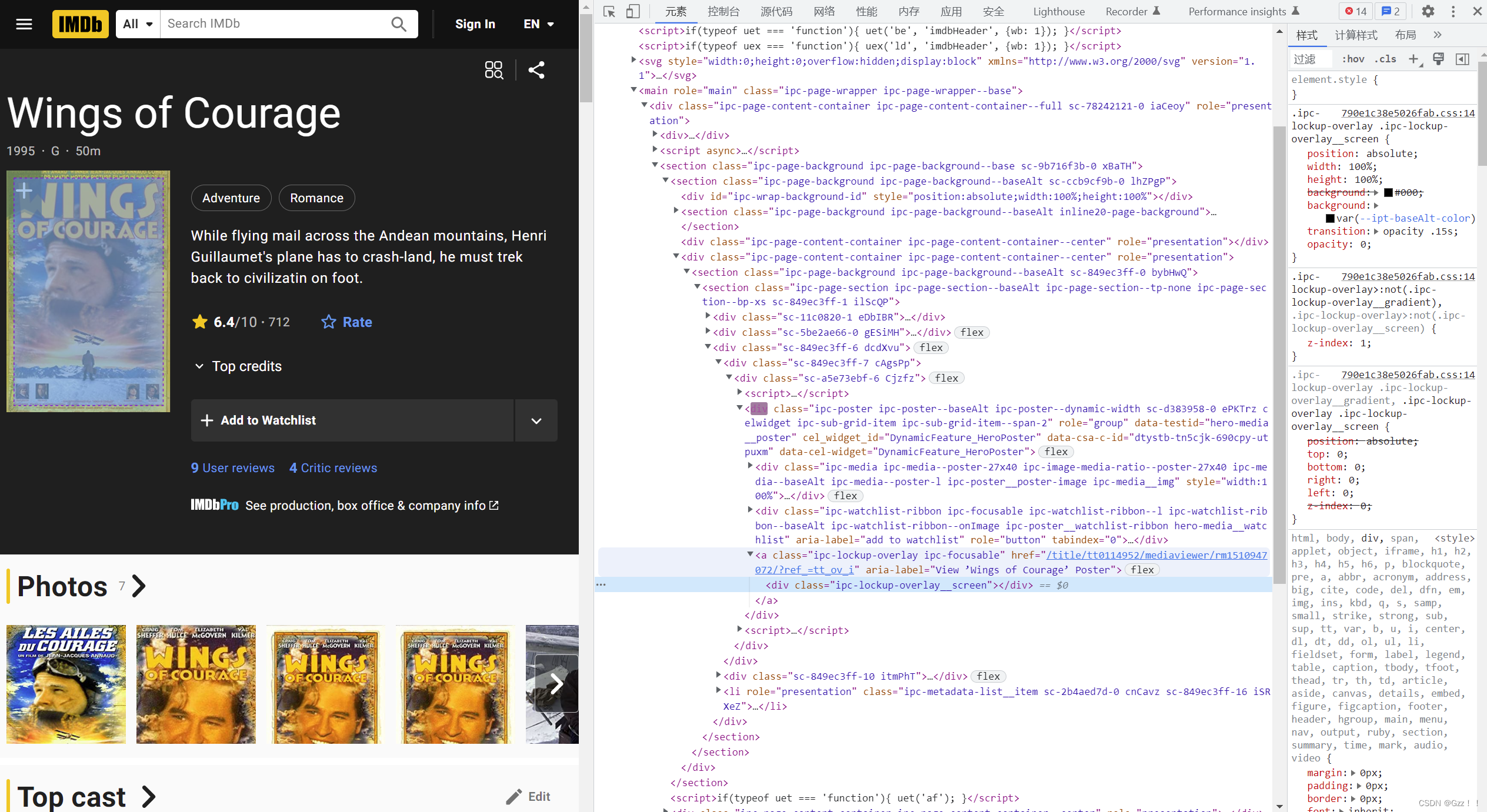Open Top cast section chevron
Screen dimensions: 1487x812
149,797
